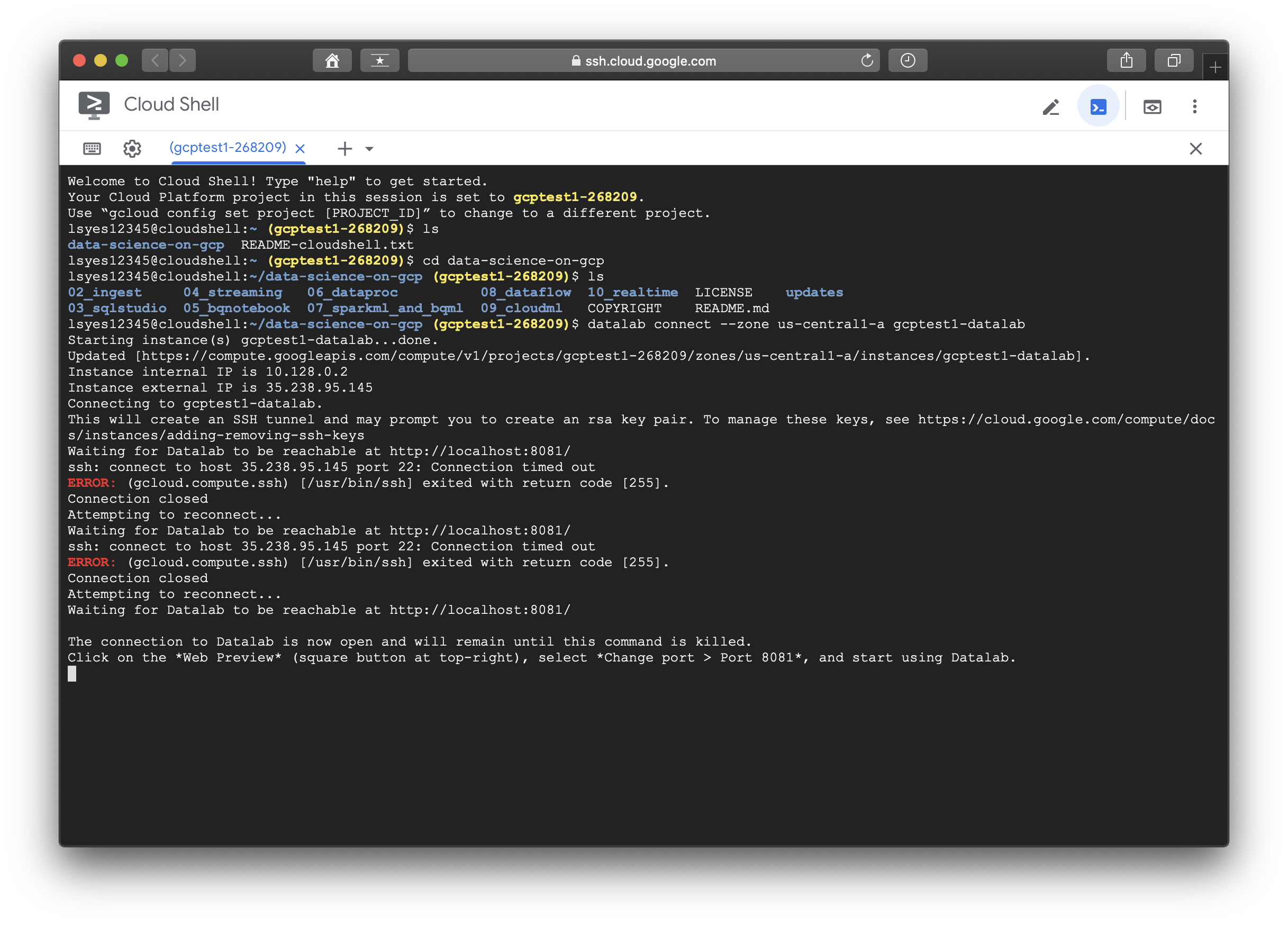1288x925 pixels.
Task: Open the browser history clock button
Action: [x=908, y=60]
